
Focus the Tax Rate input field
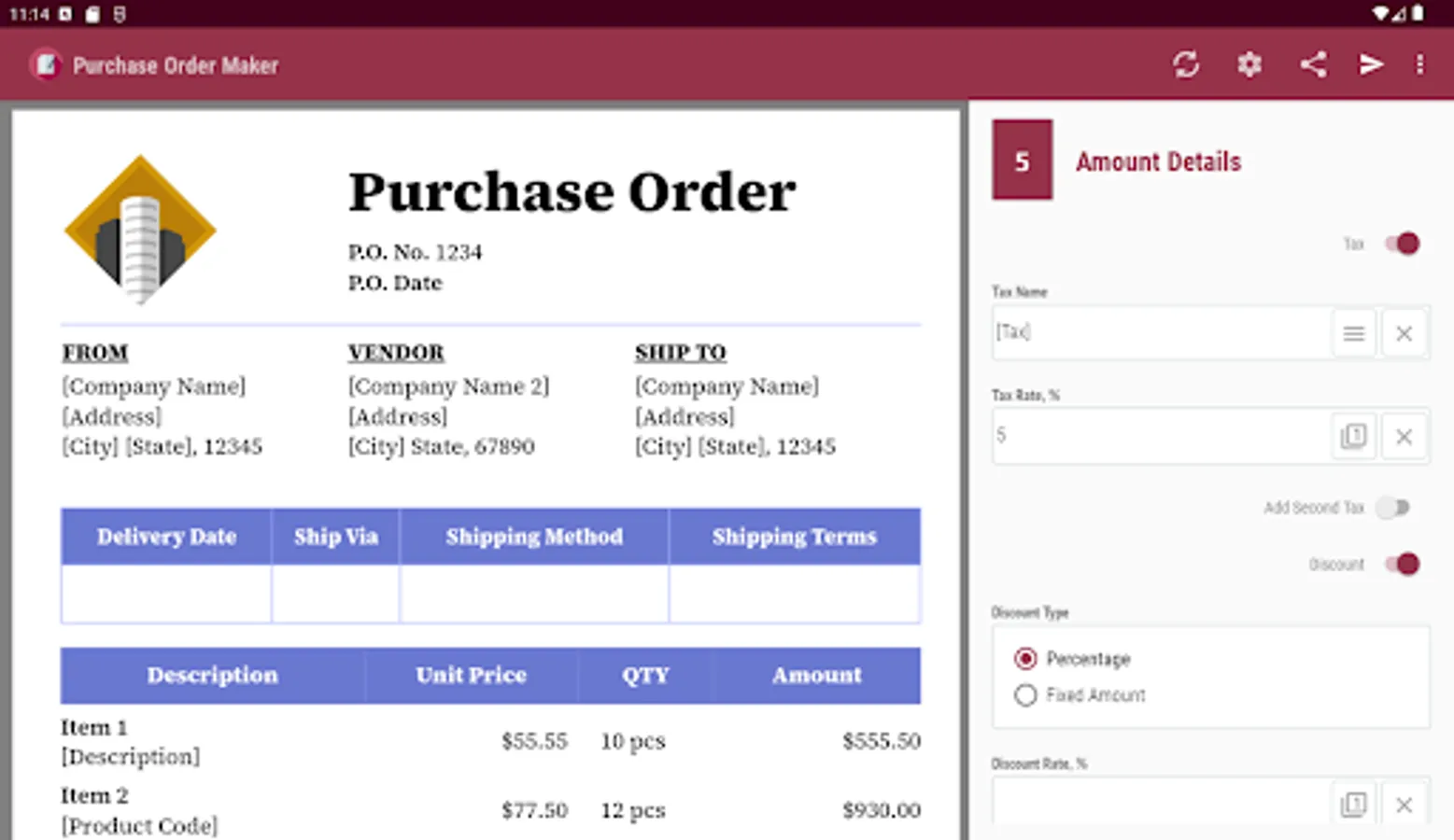point(1160,436)
